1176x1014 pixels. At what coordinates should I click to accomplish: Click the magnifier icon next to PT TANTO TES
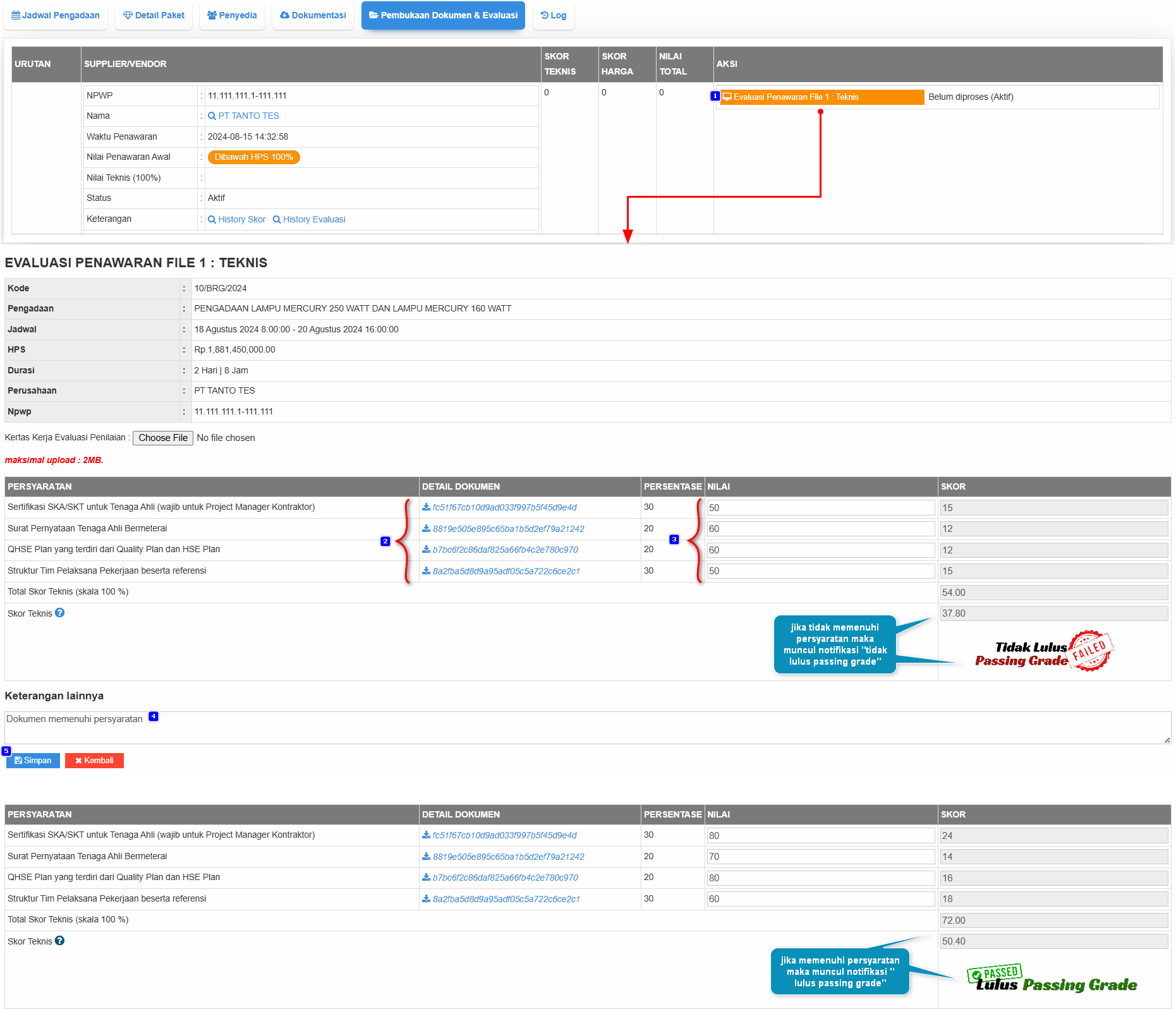coord(212,116)
